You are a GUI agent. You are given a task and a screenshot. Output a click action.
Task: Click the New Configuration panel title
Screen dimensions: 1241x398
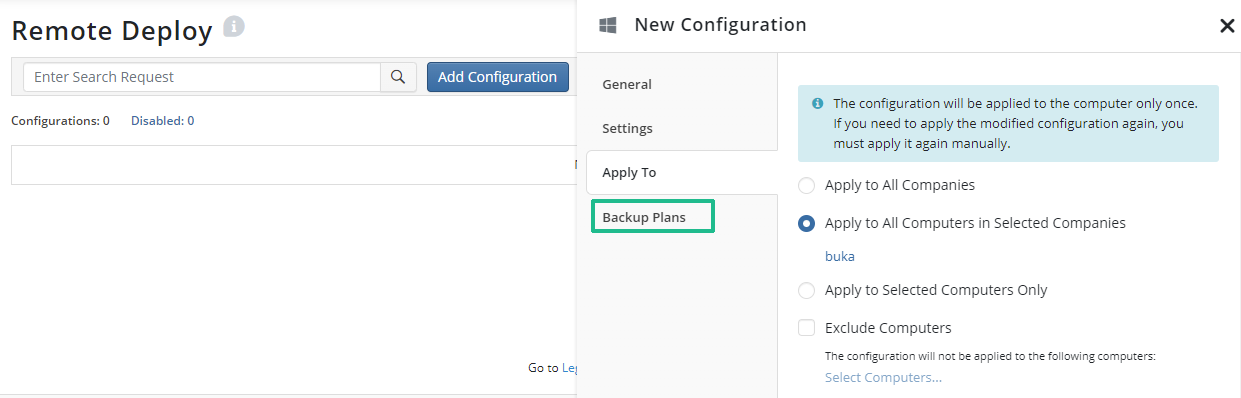click(x=720, y=25)
